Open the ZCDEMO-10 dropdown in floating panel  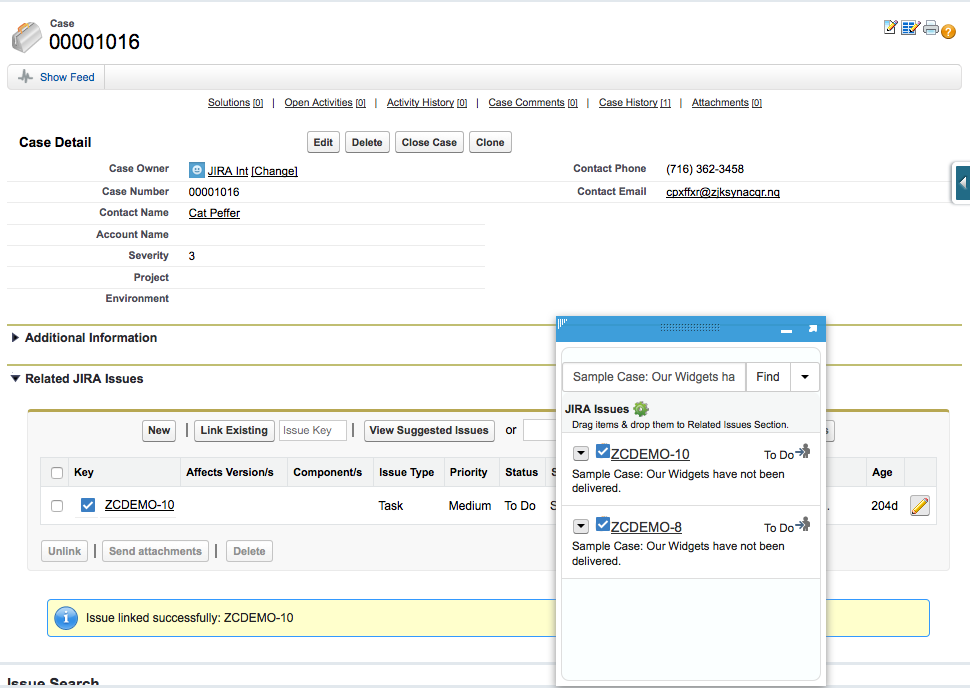click(x=581, y=454)
